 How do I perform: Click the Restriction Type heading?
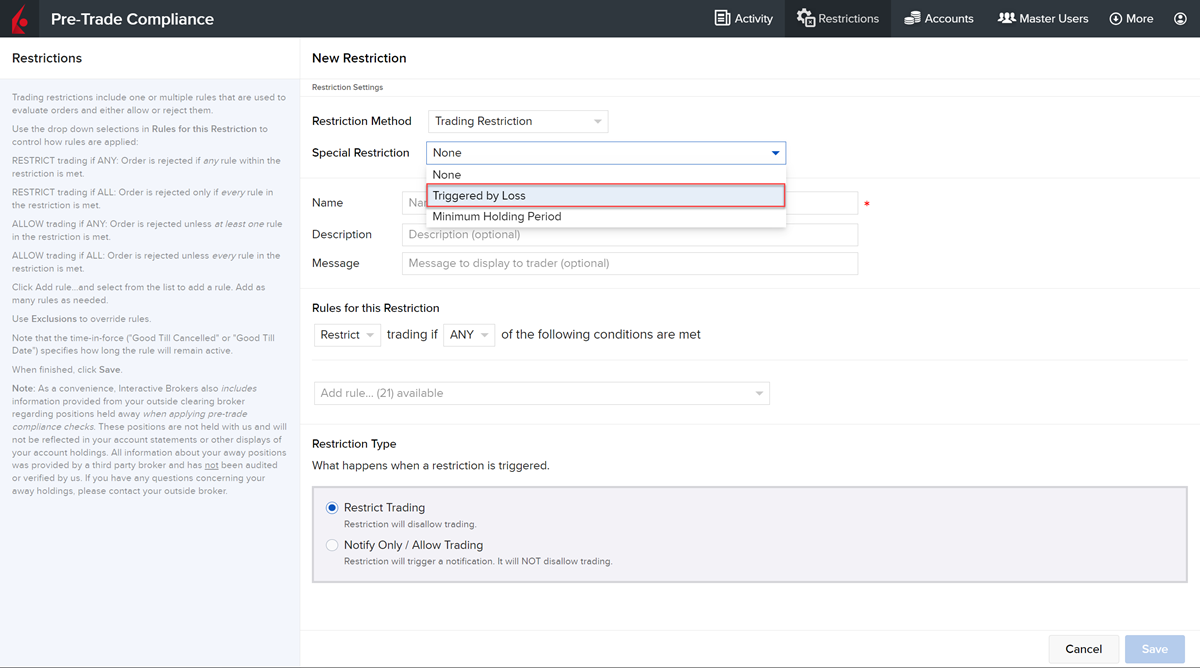pos(354,444)
